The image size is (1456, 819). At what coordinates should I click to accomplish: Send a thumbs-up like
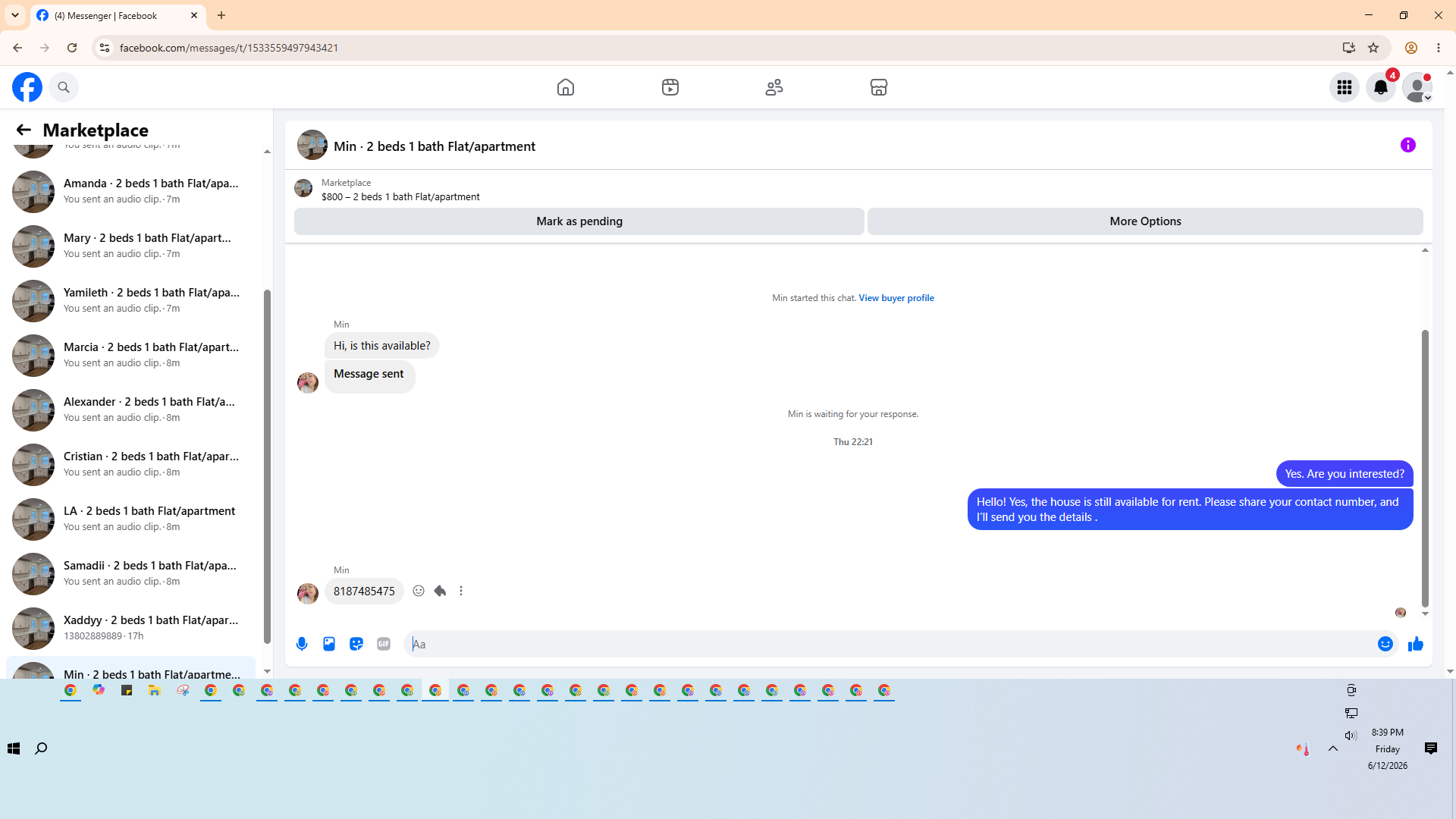(1416, 644)
